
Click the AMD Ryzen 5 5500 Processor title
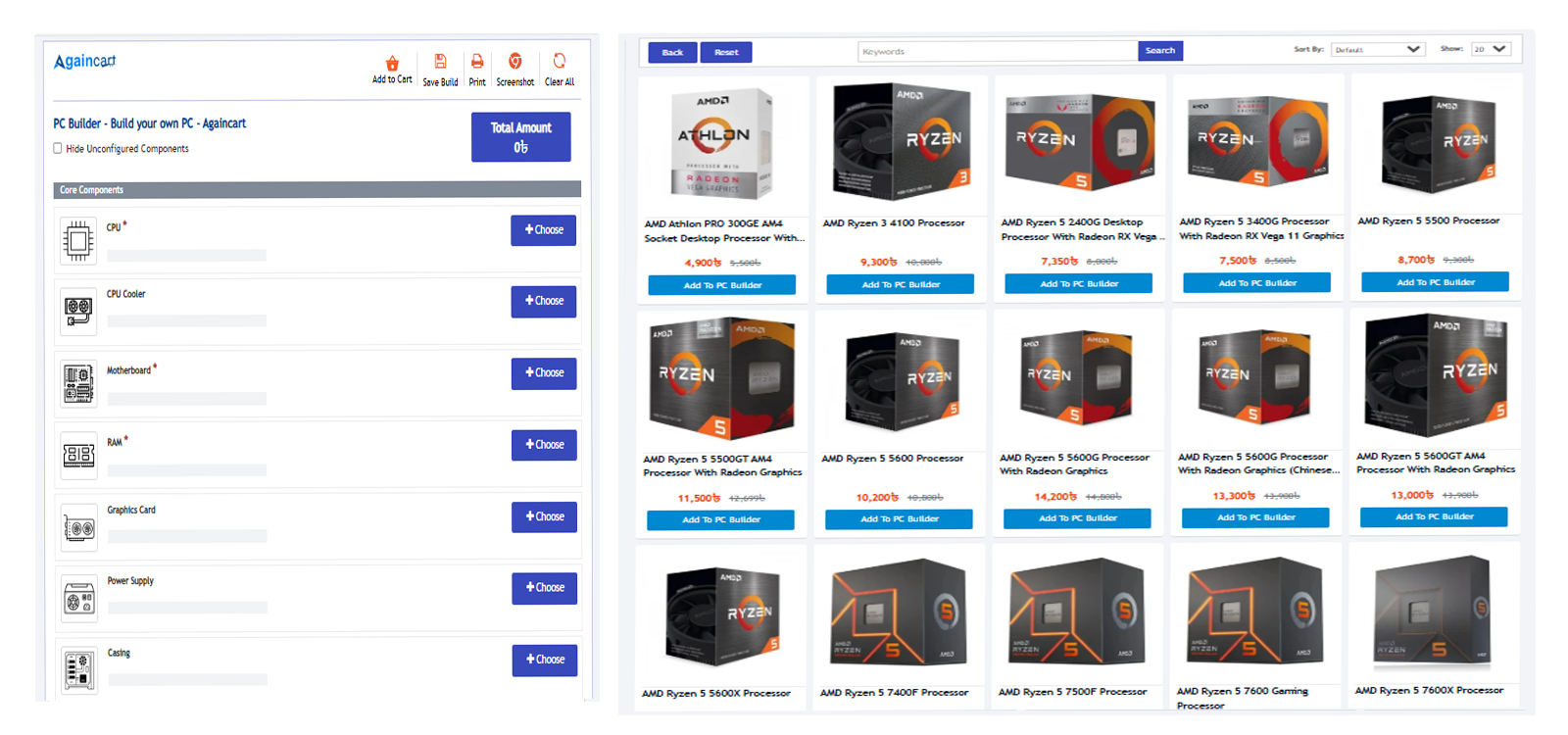pos(1428,221)
